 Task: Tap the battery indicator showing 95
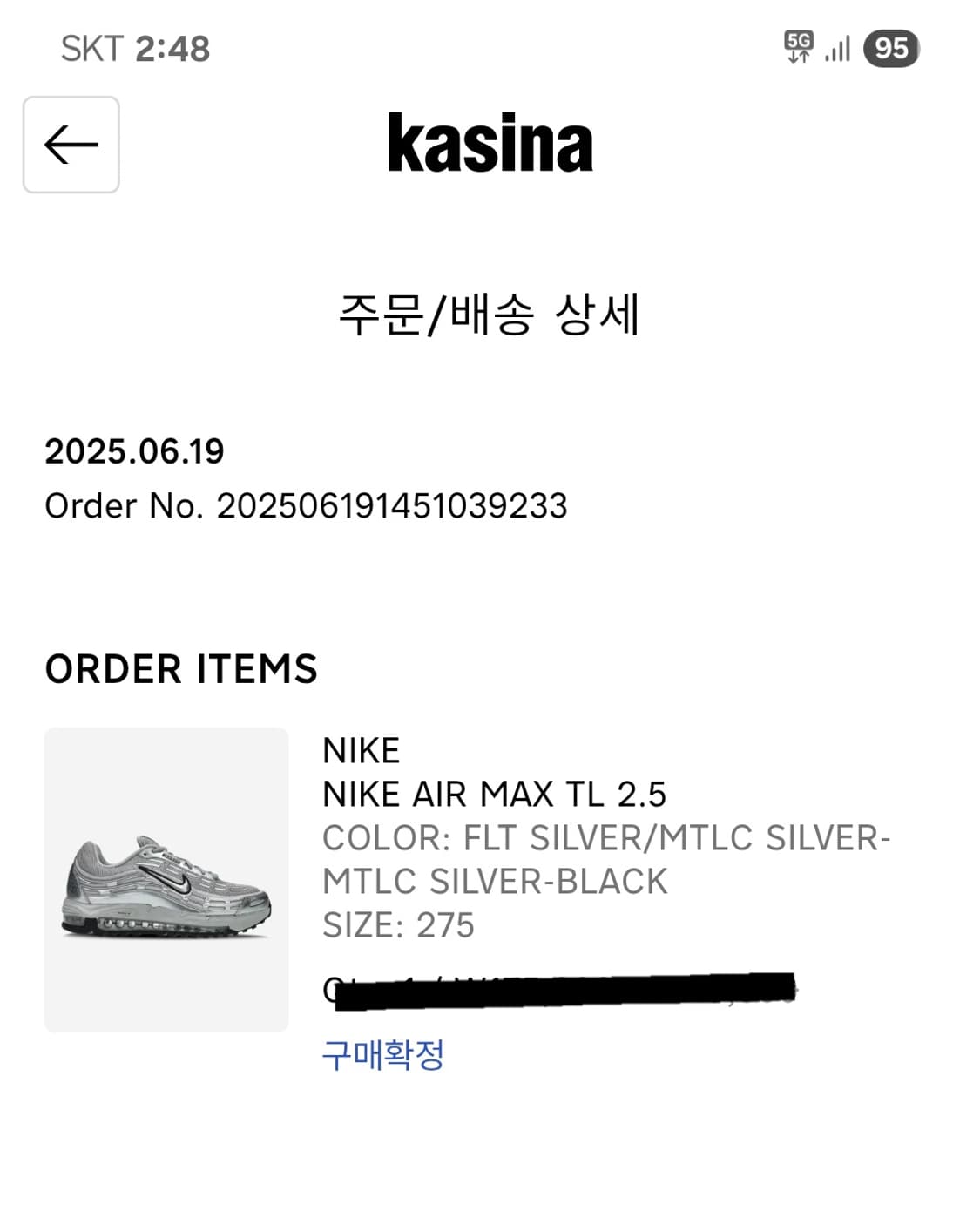click(x=890, y=48)
